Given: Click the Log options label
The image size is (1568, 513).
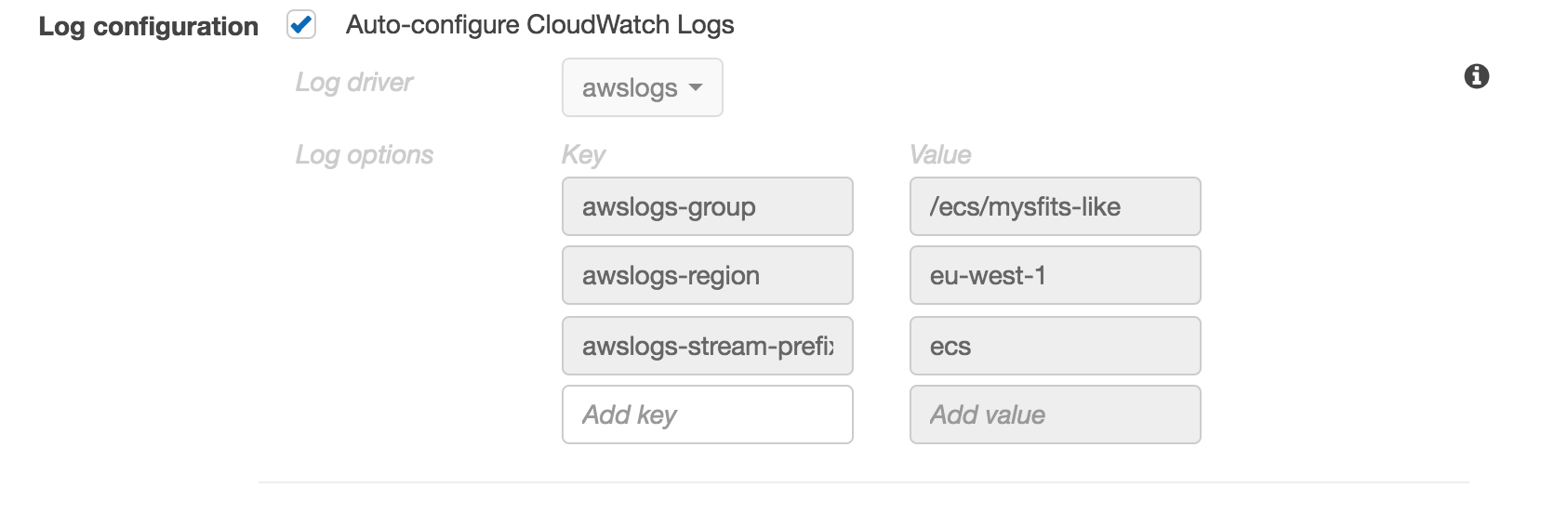Looking at the screenshot, I should (364, 154).
